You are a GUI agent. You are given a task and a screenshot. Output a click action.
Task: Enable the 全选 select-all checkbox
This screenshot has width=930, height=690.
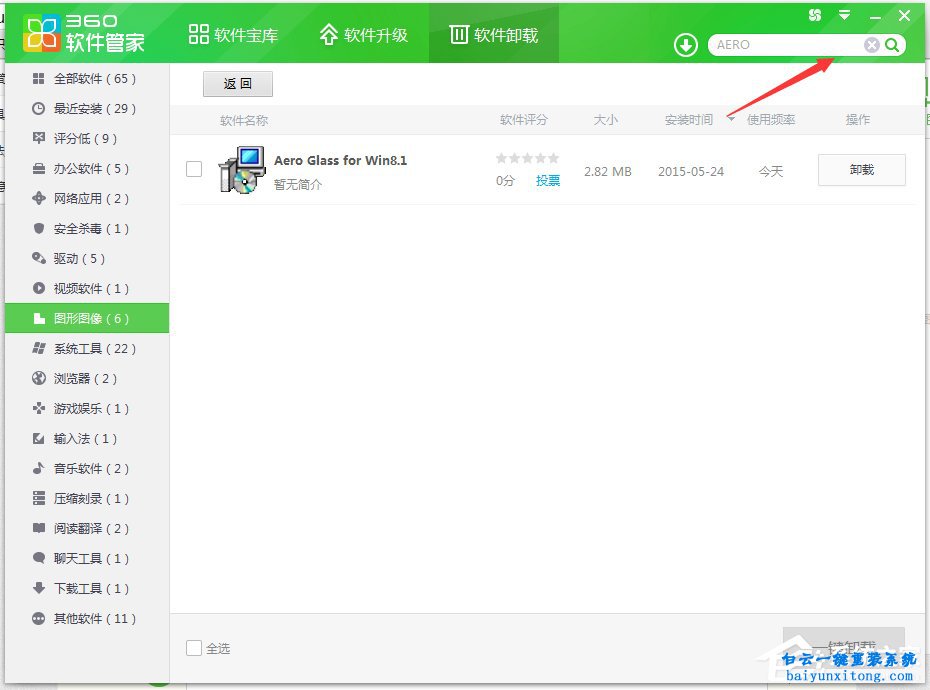click(194, 648)
